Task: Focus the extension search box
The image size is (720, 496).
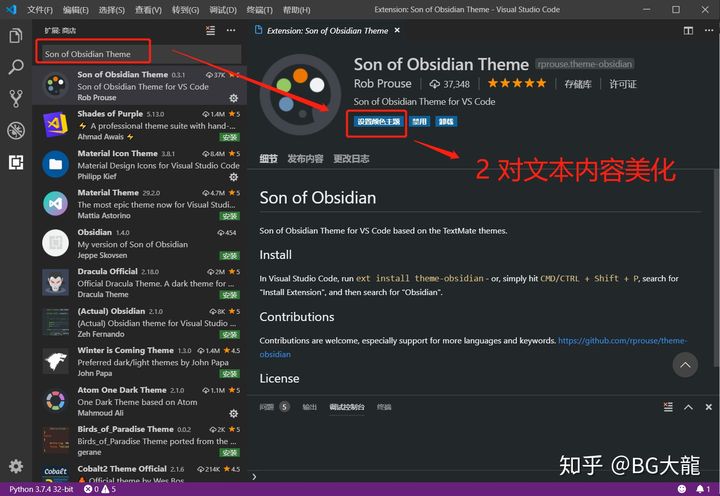Action: (x=139, y=54)
